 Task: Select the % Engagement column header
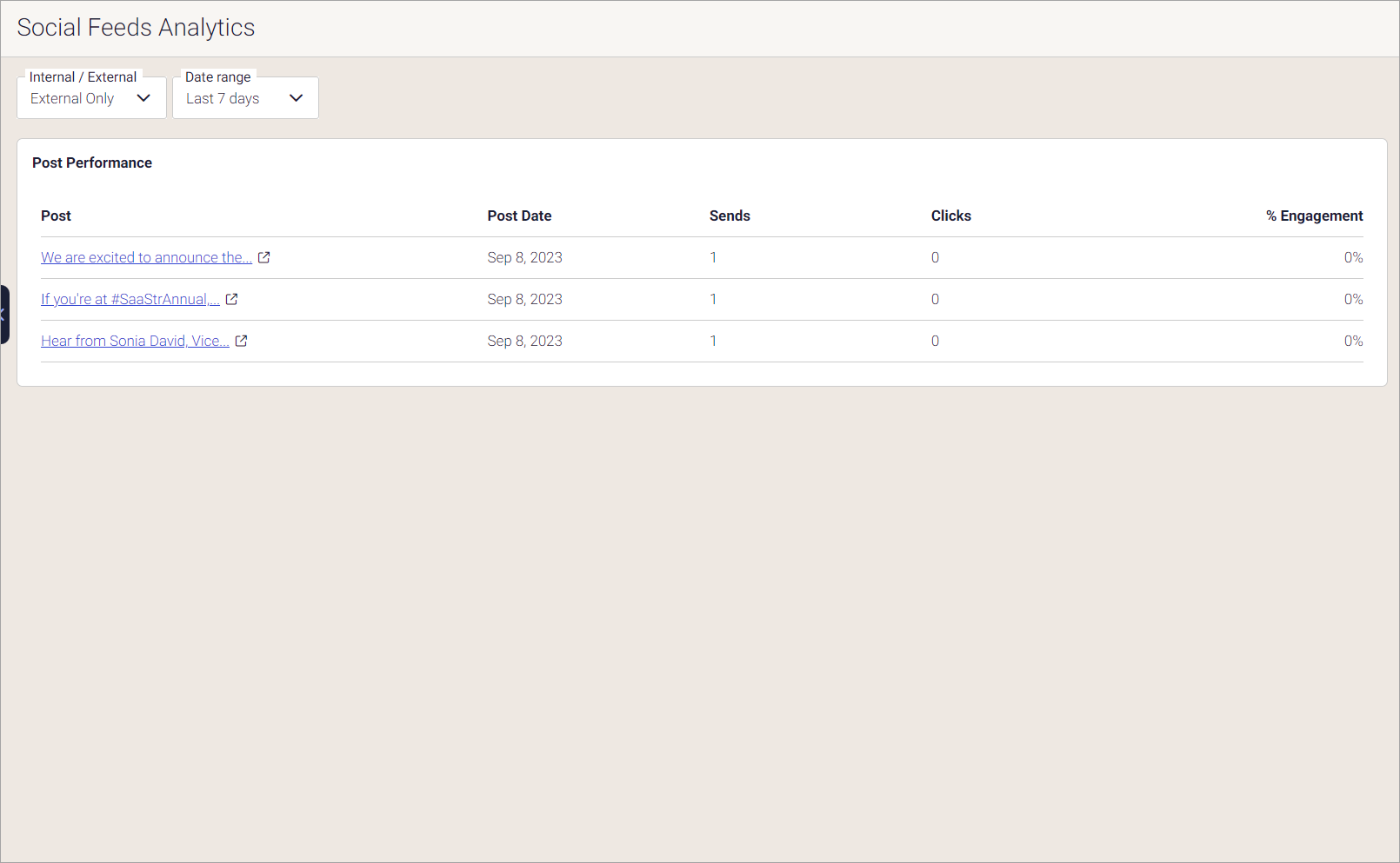coord(1314,216)
